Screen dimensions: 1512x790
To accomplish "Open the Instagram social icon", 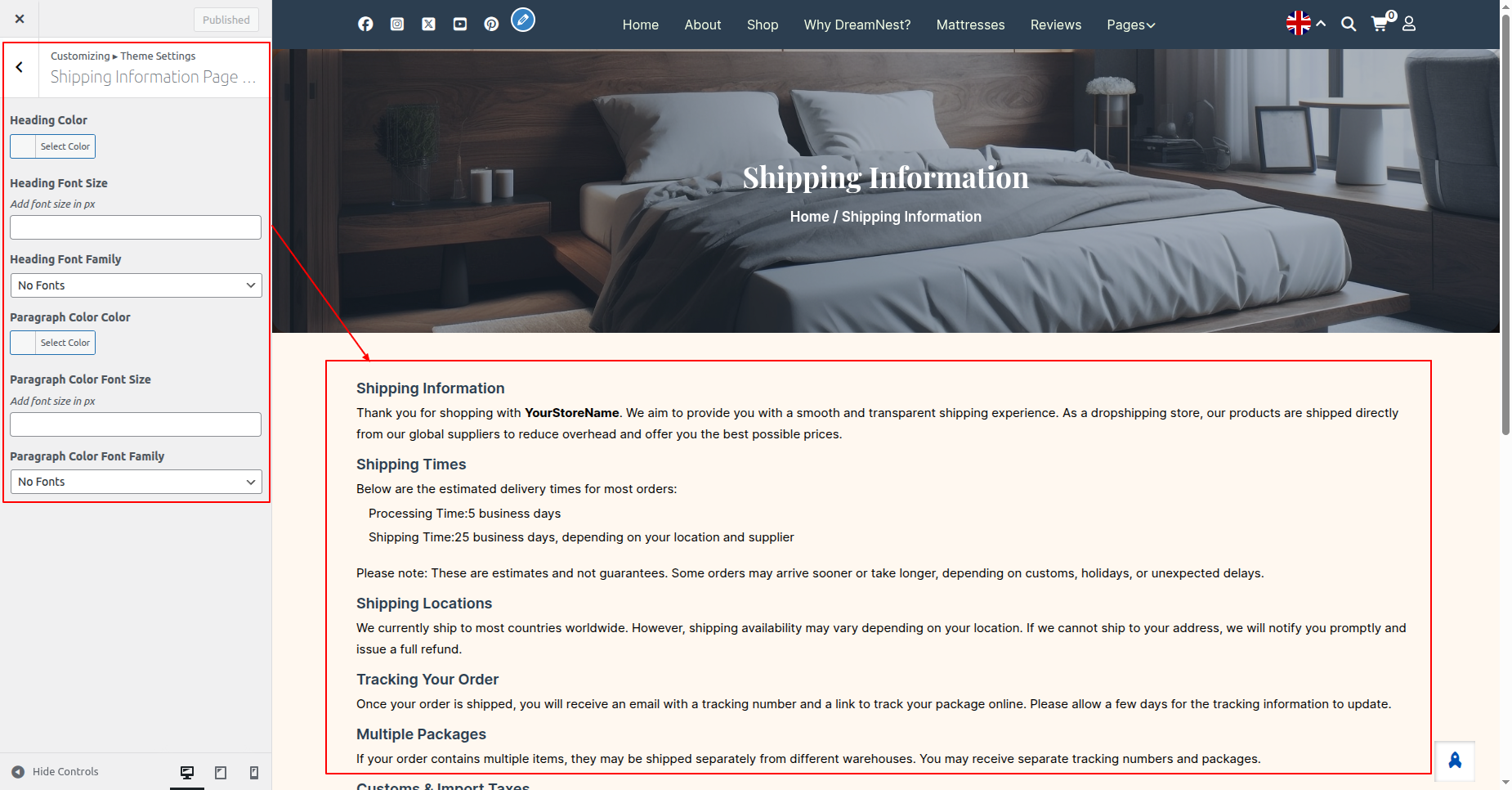I will coord(397,25).
